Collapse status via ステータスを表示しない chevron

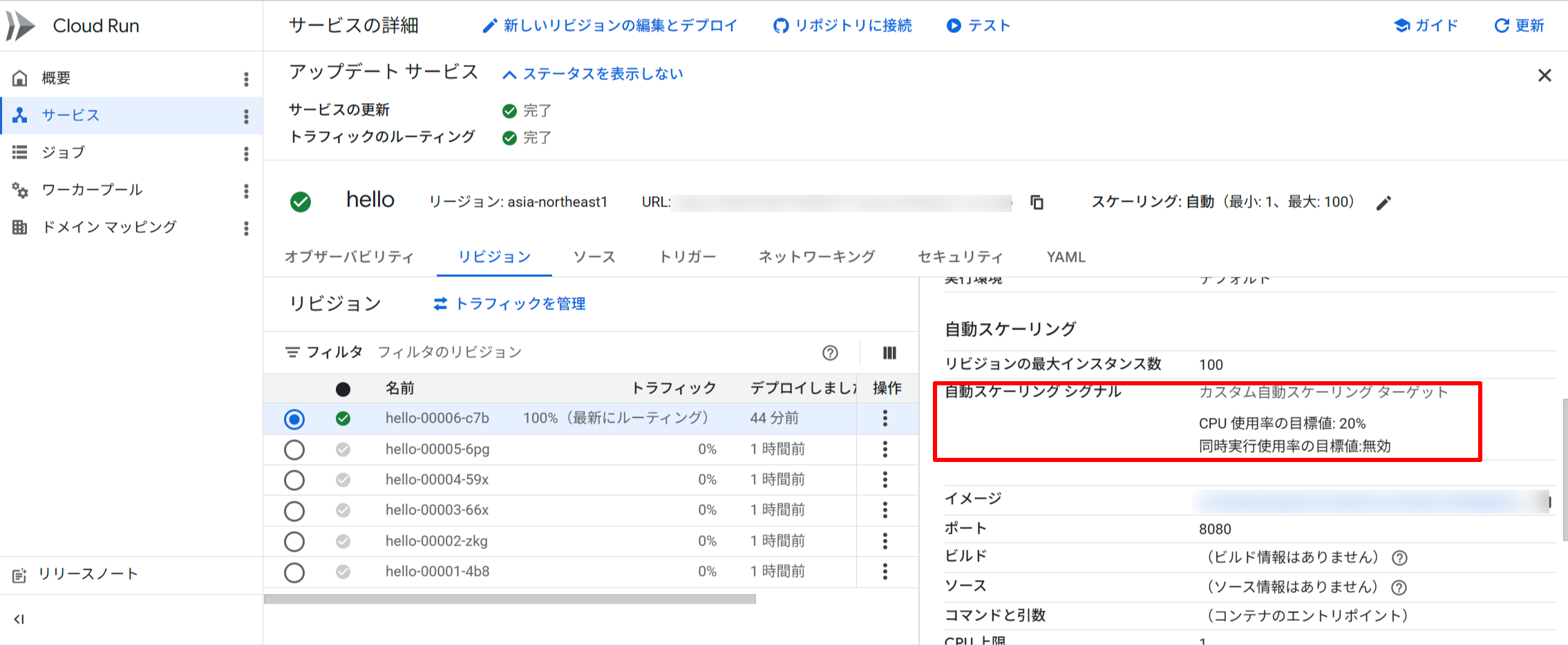click(x=509, y=73)
